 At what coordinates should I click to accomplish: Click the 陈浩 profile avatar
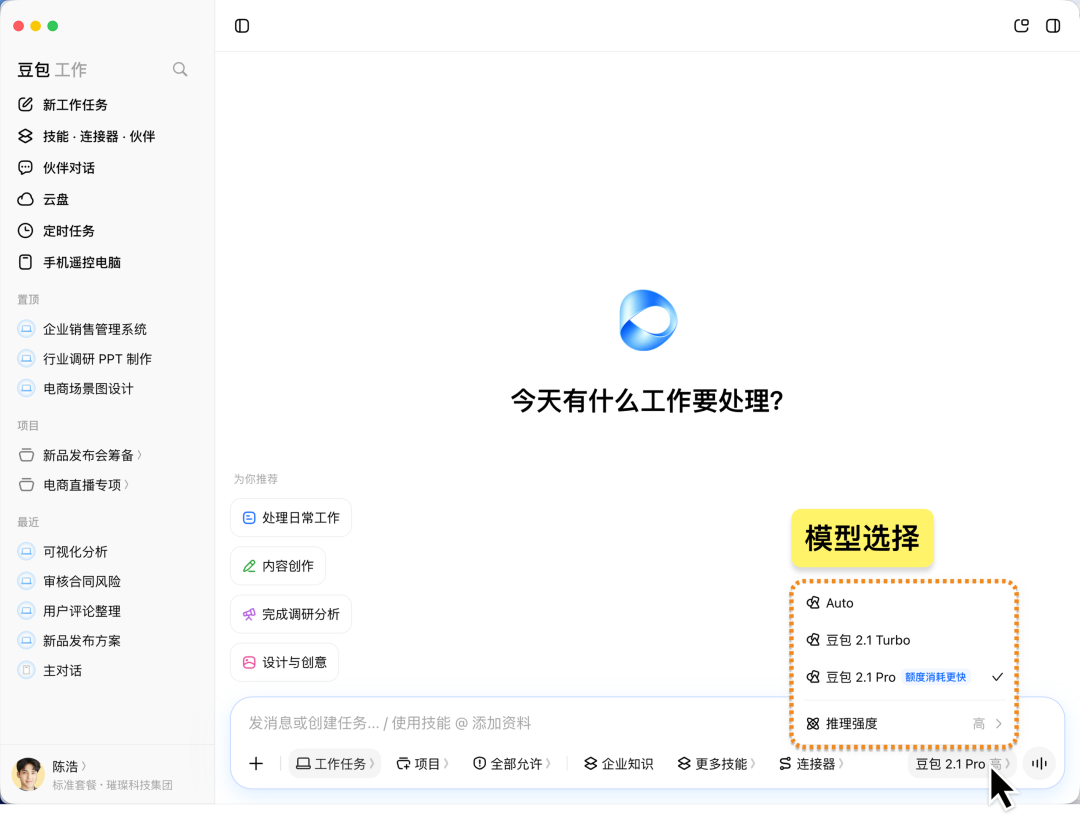(x=28, y=774)
